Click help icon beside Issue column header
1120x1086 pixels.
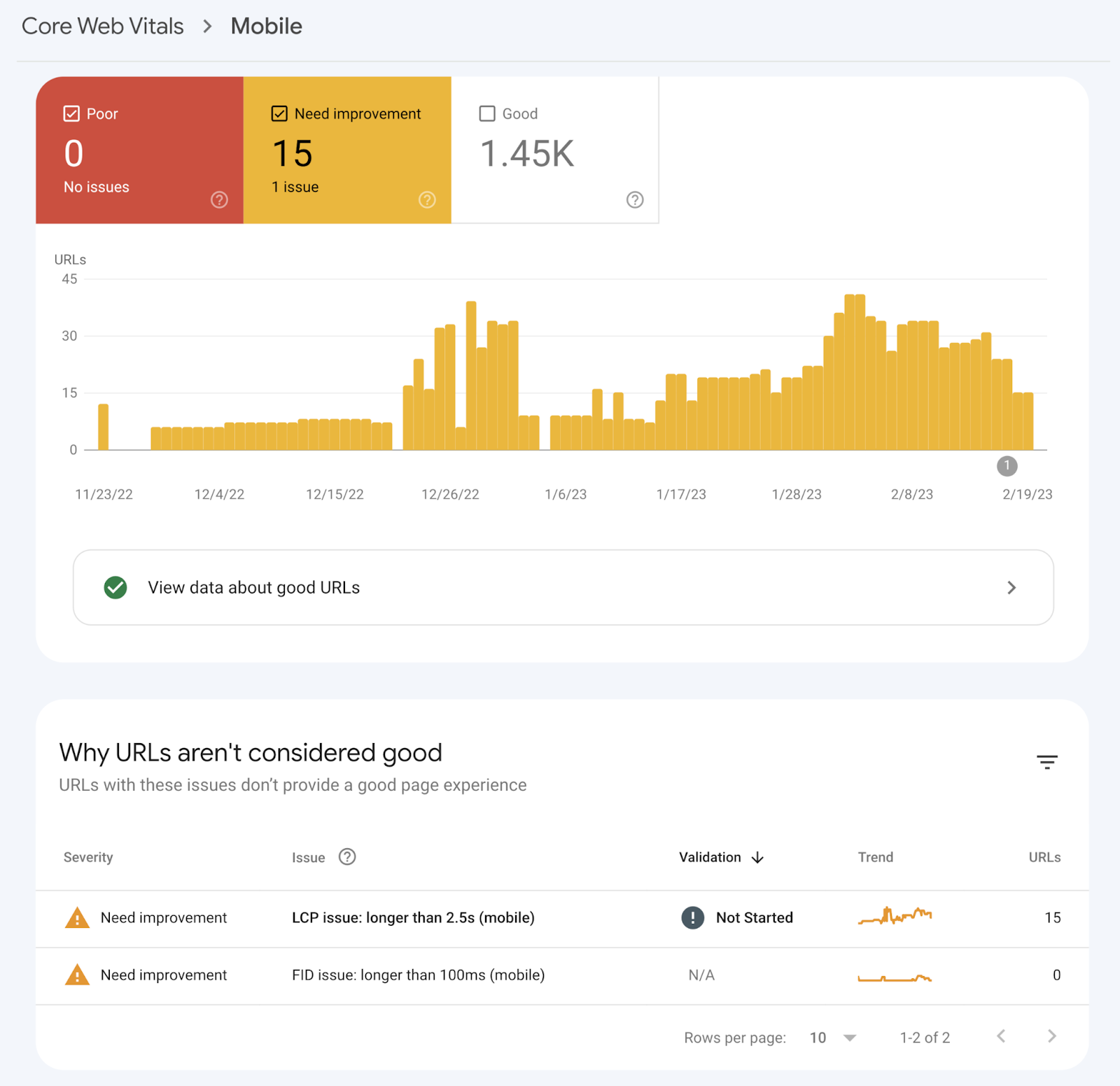[347, 857]
